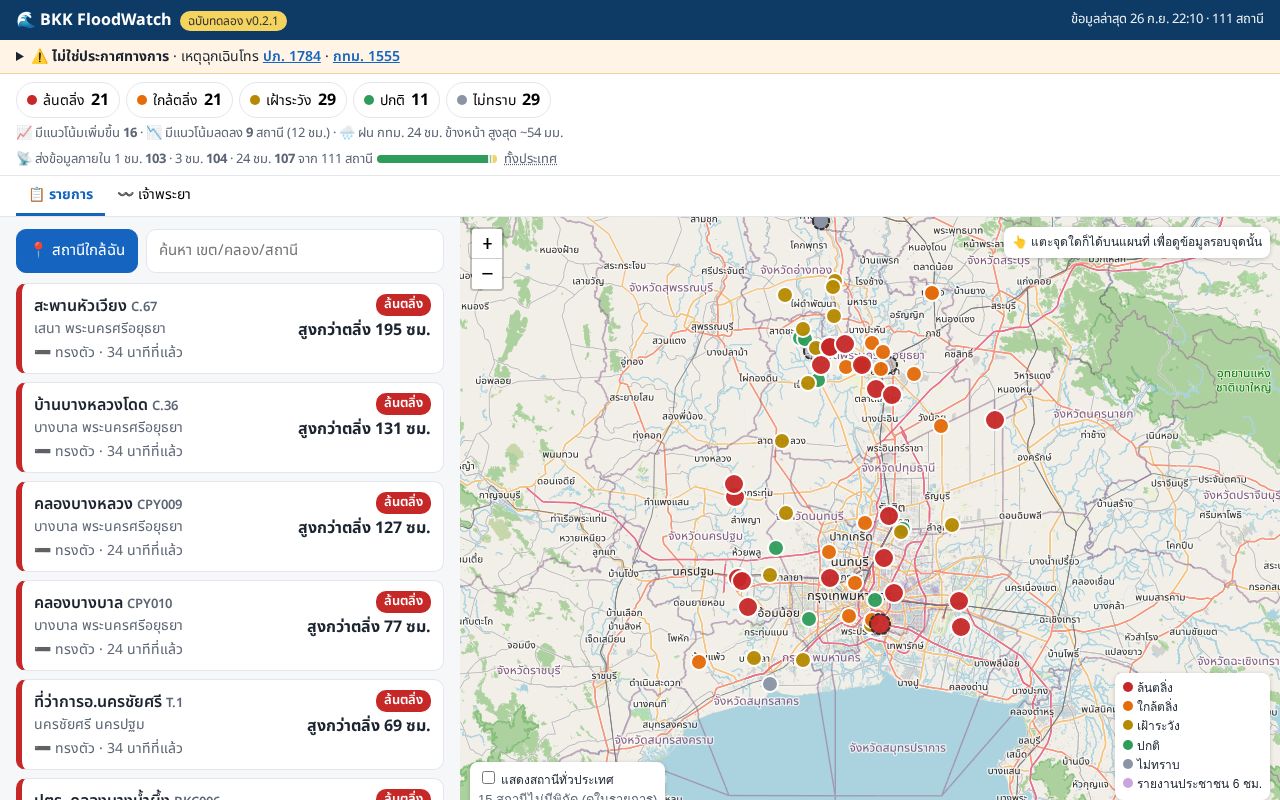Click the isolated red marker near องครักษ์
Screen dimensions: 1280x800
(x=995, y=420)
